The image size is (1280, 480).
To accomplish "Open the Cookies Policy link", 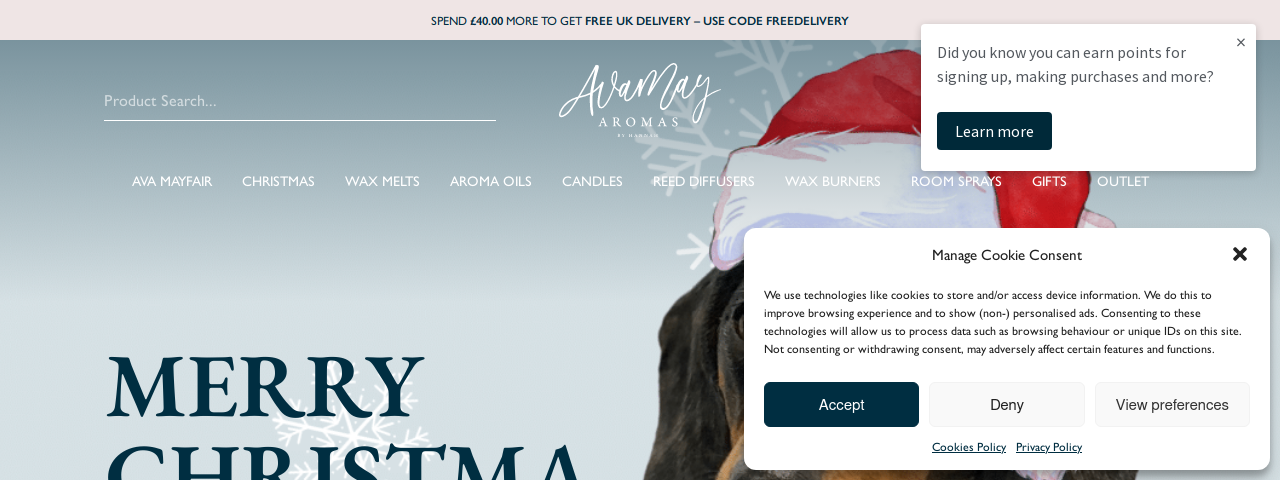I will (x=969, y=447).
